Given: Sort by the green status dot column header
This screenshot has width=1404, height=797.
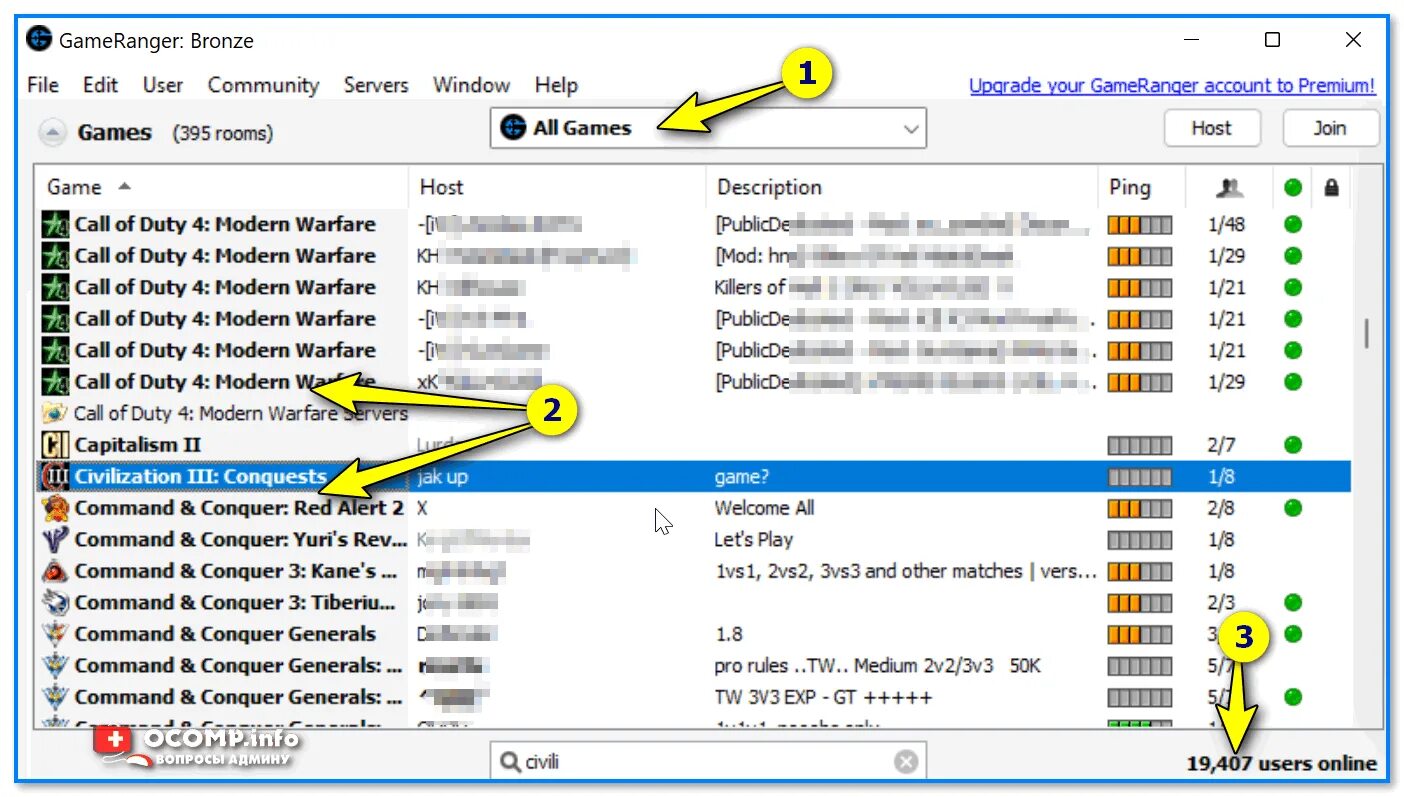Looking at the screenshot, I should (1293, 187).
